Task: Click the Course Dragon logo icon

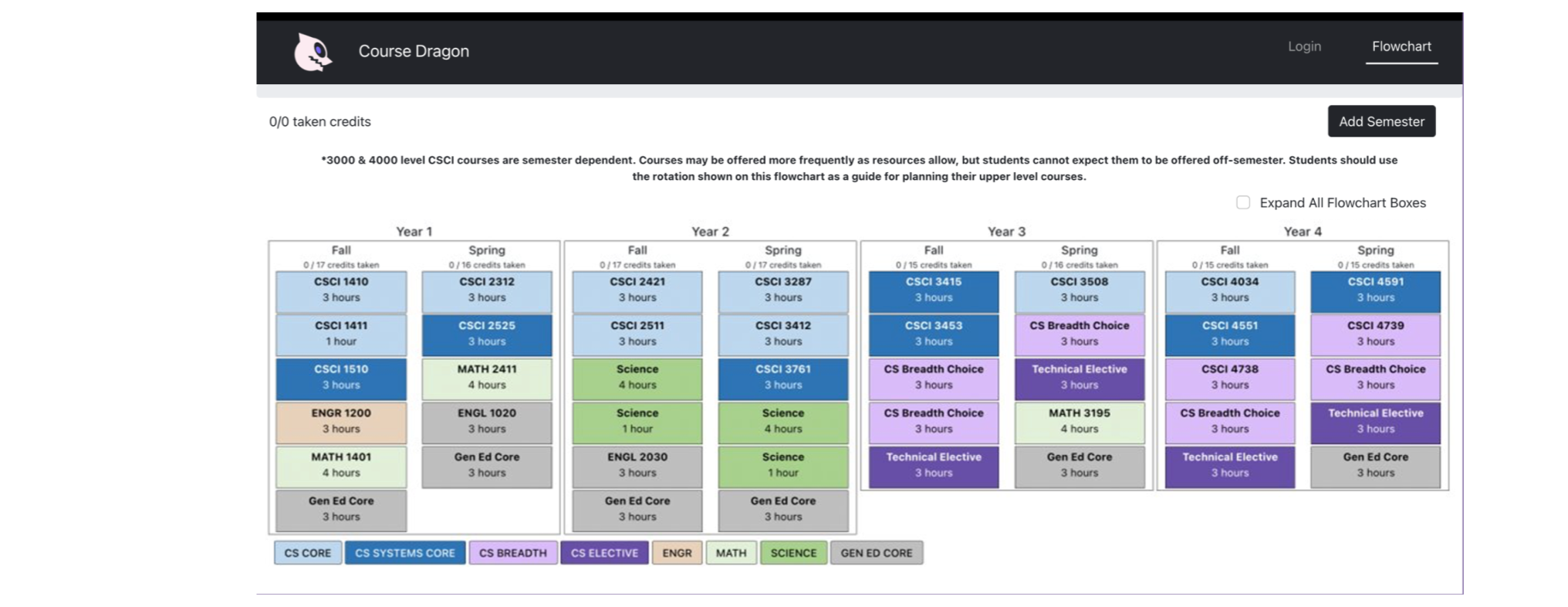Action: (x=313, y=53)
